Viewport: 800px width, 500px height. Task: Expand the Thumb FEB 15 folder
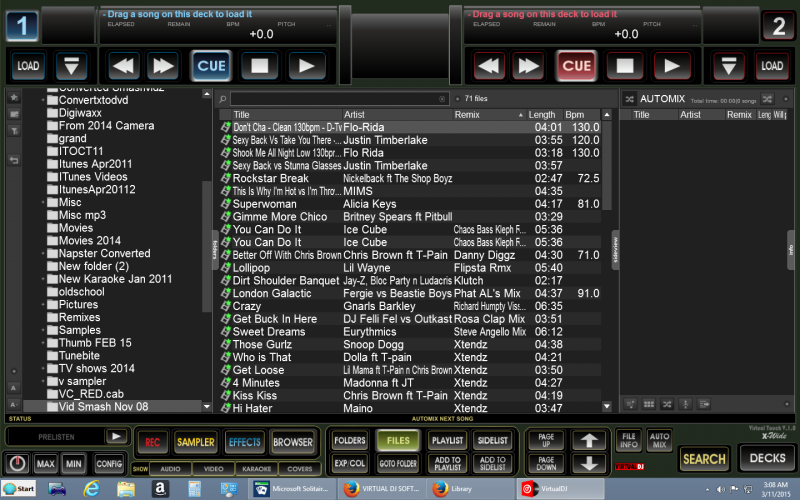43,343
